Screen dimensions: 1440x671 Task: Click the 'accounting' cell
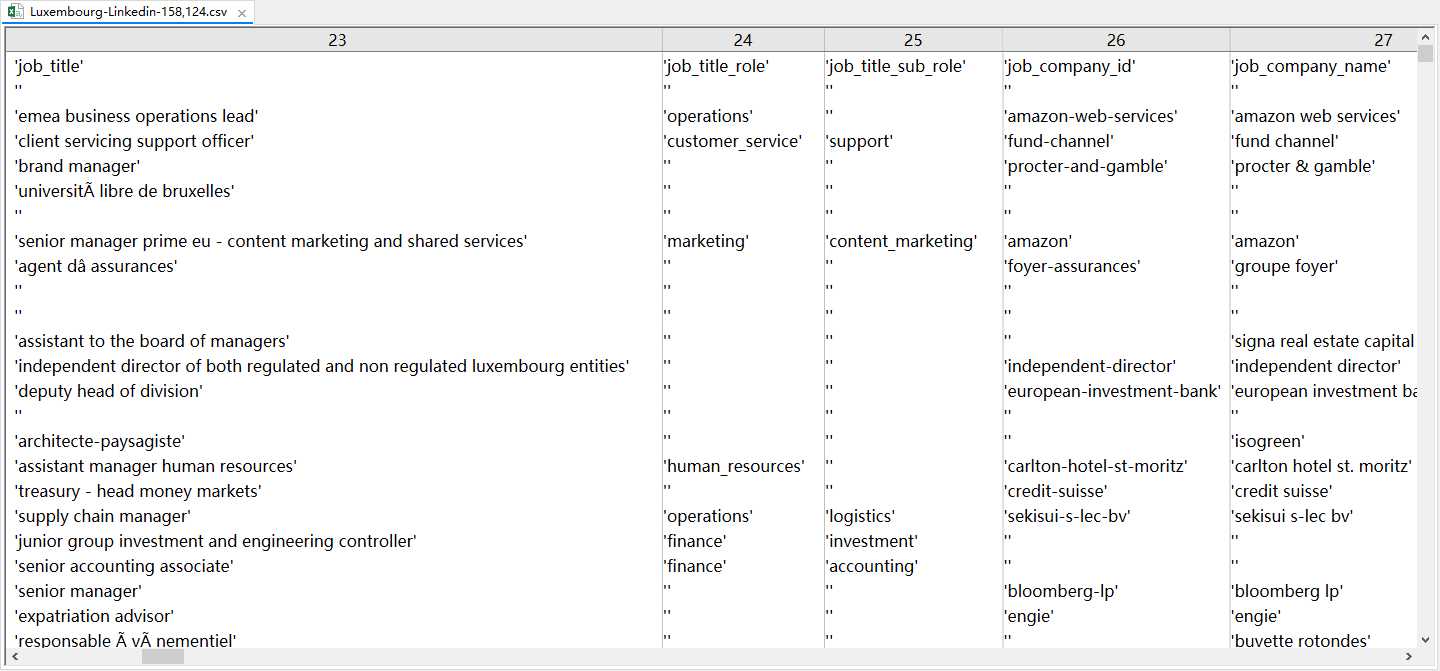pos(913,566)
